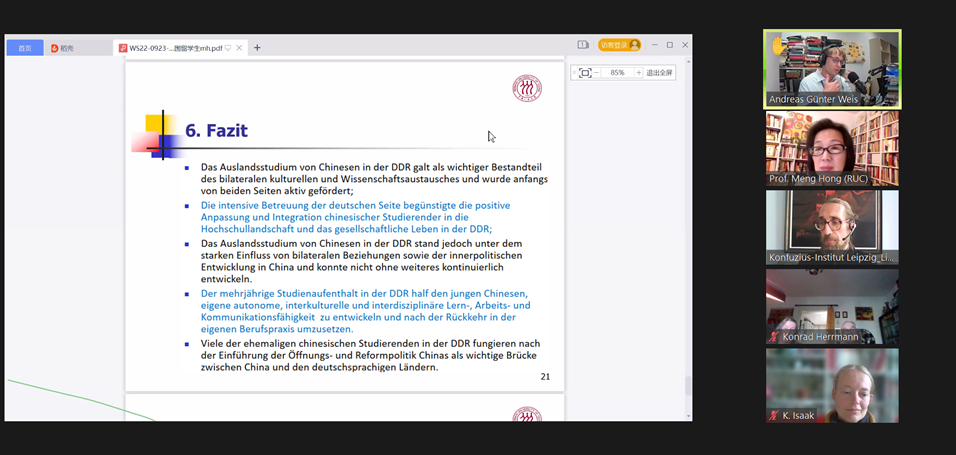The width and height of the screenshot is (956, 455).
Task: Click the 访客登录 guest login button
Action: (x=619, y=45)
